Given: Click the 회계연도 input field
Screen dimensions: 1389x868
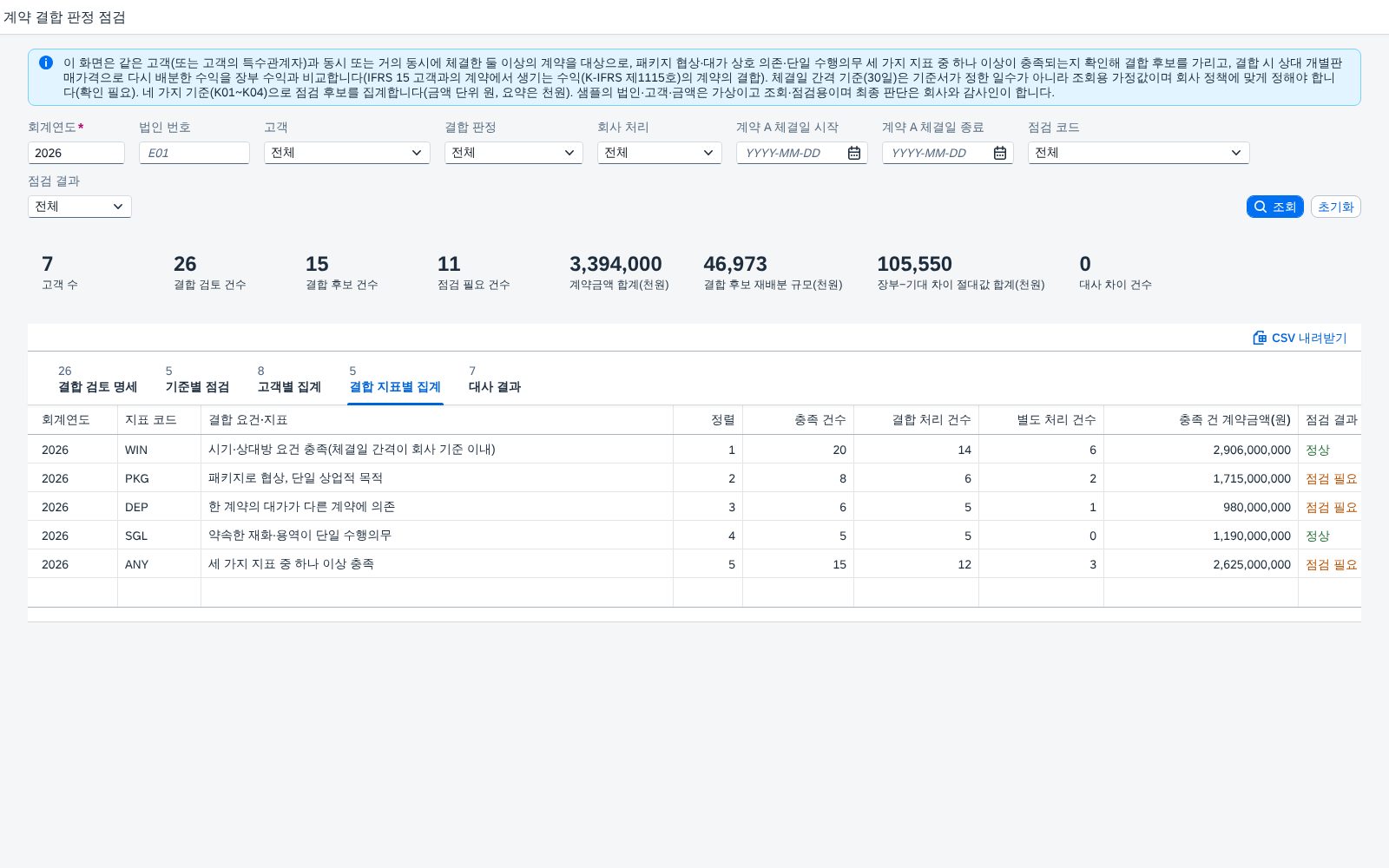Looking at the screenshot, I should [x=76, y=153].
